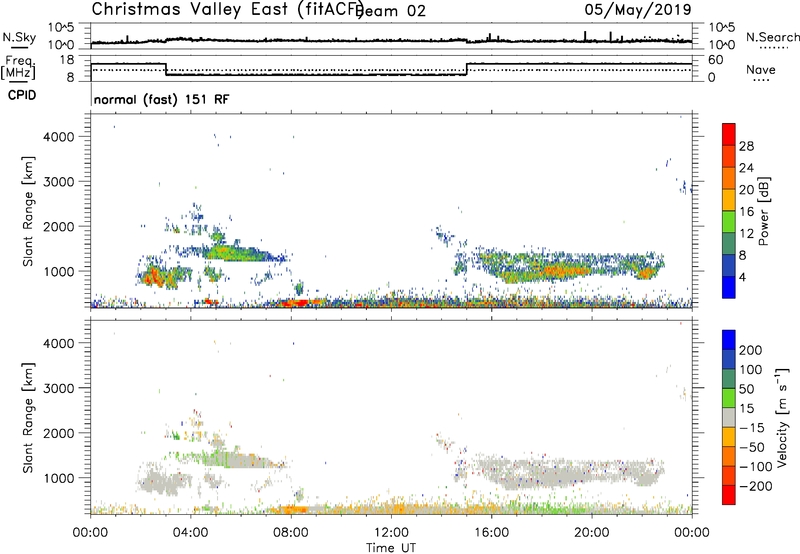Viewport: 800px width, 554px height.
Task: Click the 'Beam 02' label
Action: (391, 11)
